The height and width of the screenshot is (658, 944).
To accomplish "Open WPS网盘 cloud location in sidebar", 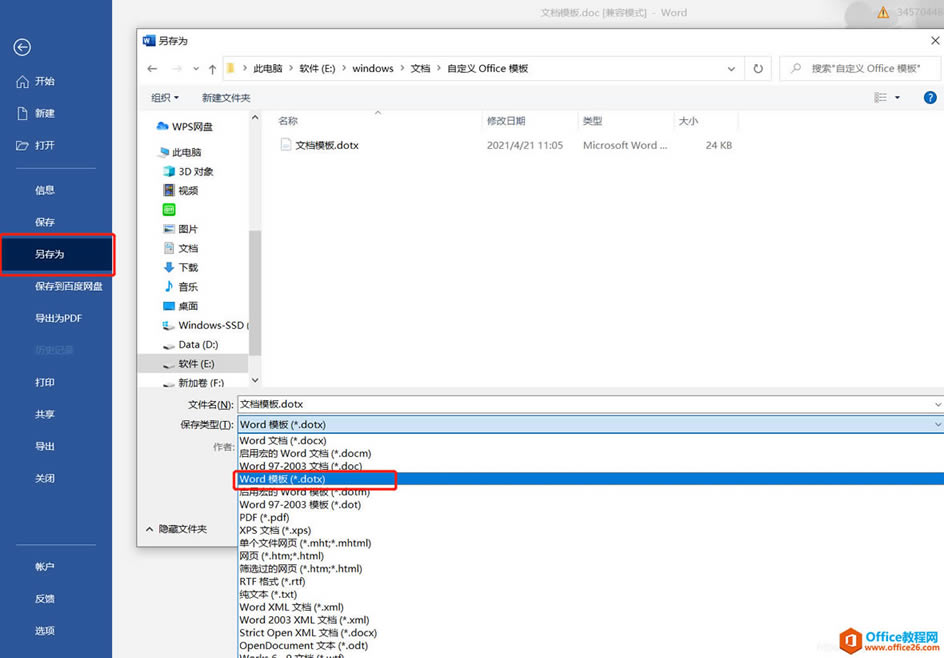I will (194, 127).
